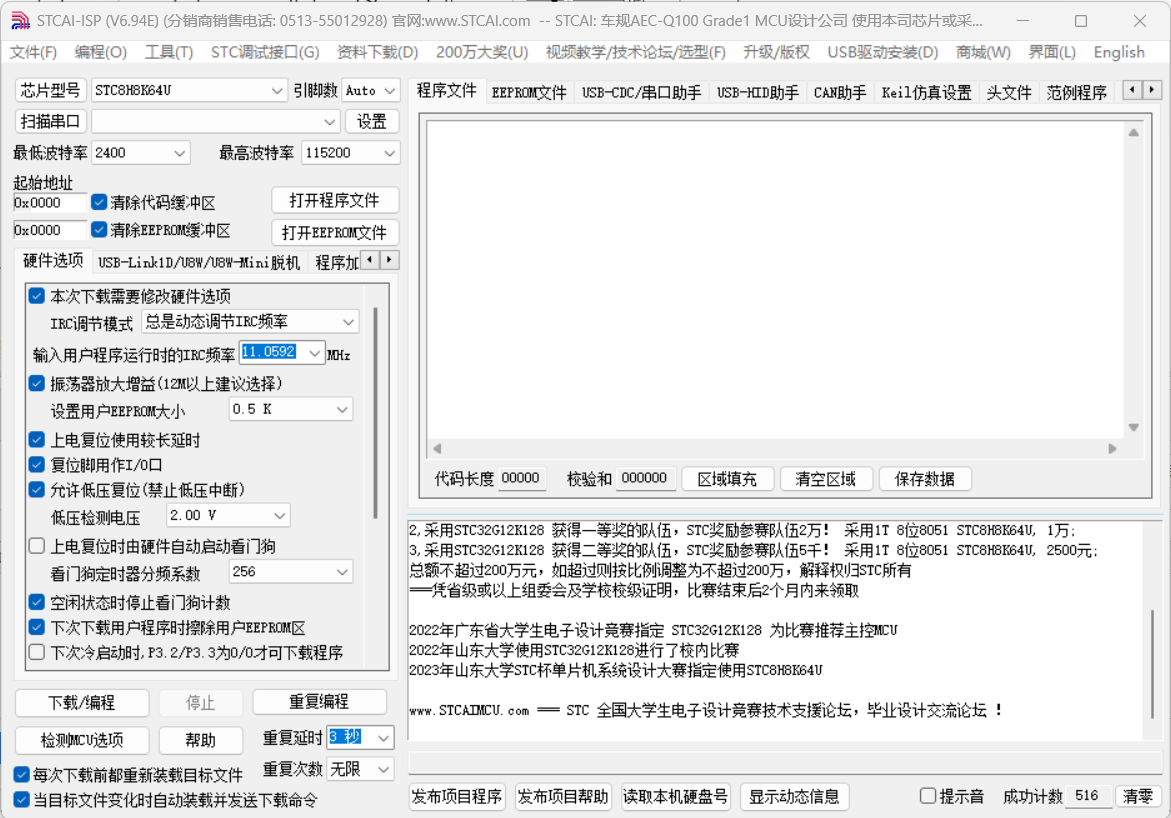
Task: Click left arrow of hardware options tab strip
Action: pos(371,260)
